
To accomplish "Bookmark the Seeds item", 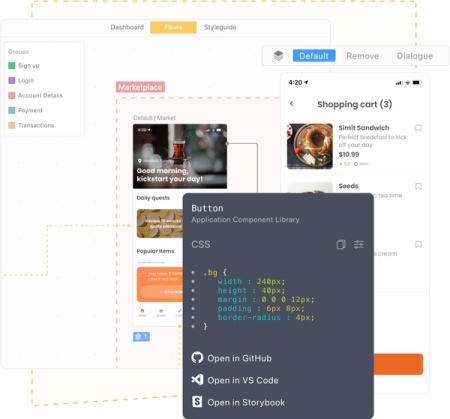I will coord(418,186).
